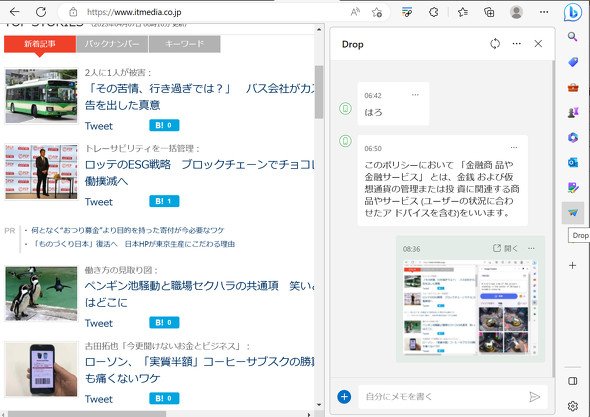
Task: Open the Tools briefcase sidebar icon
Action: click(x=573, y=87)
